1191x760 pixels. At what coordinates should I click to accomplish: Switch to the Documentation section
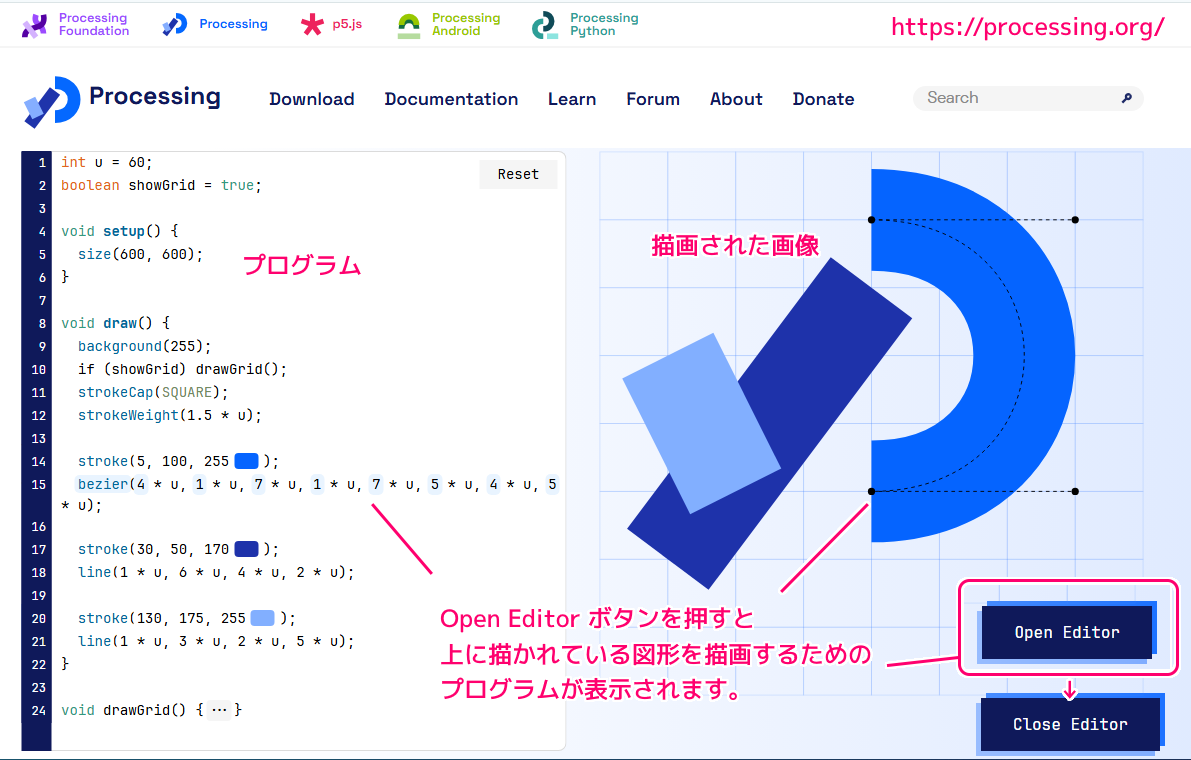pyautogui.click(x=451, y=99)
